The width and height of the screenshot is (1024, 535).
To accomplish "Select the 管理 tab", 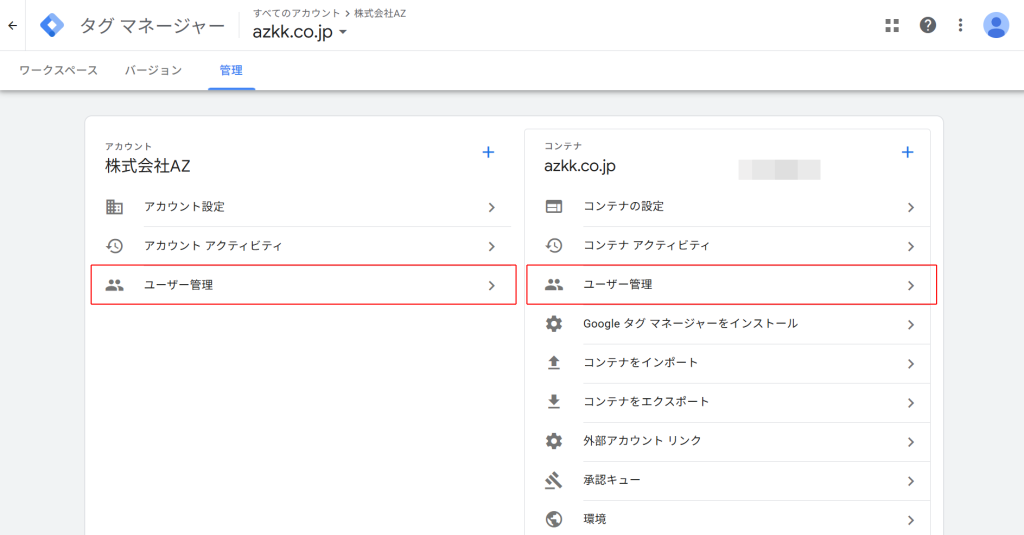I will (x=231, y=70).
